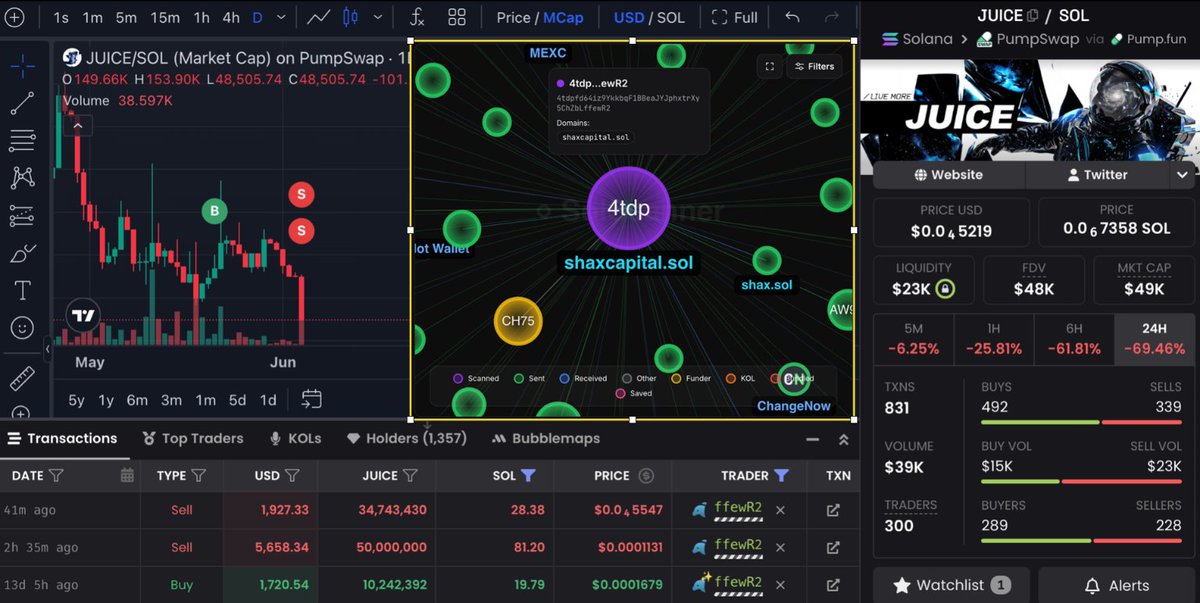Image resolution: width=1200 pixels, height=603 pixels.
Task: Select the crosshair cursor tool
Action: pos(22,66)
